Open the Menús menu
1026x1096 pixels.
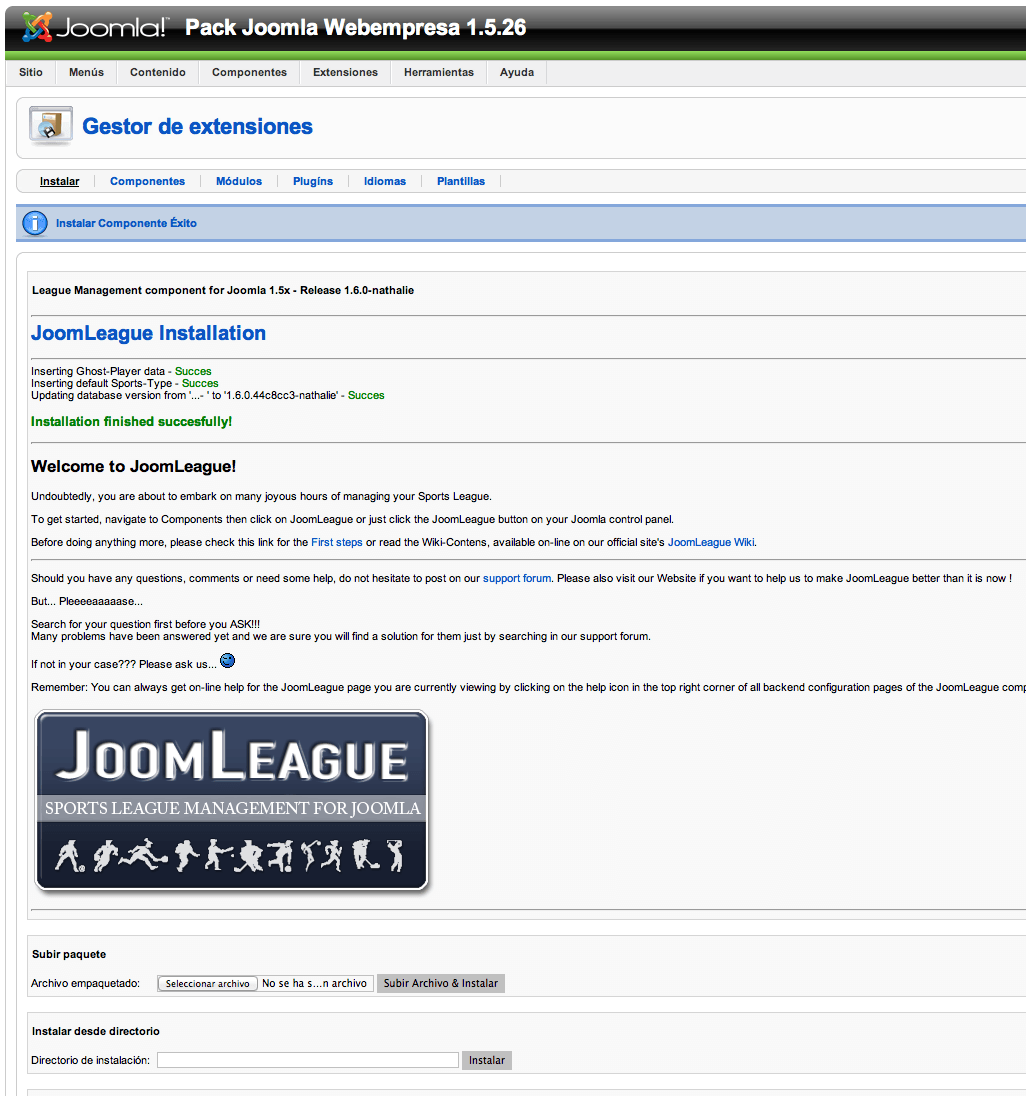pos(86,73)
